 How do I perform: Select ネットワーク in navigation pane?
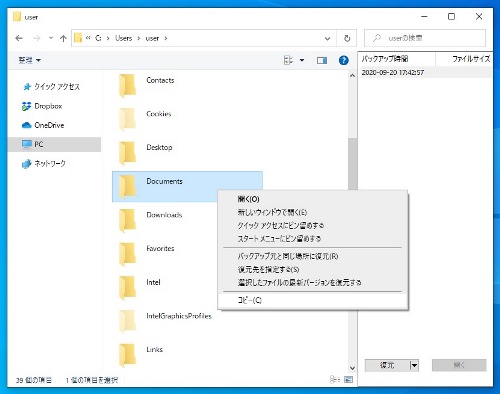pyautogui.click(x=43, y=164)
